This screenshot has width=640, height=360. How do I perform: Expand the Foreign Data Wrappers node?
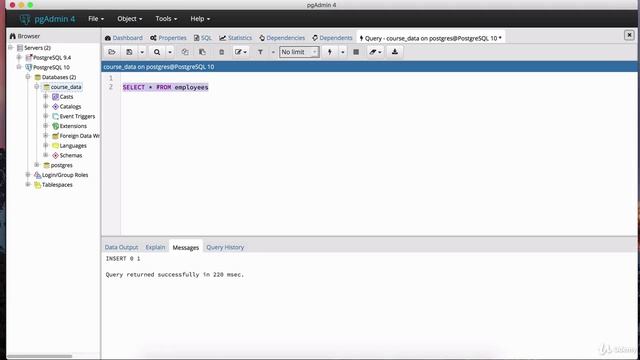tap(46, 136)
